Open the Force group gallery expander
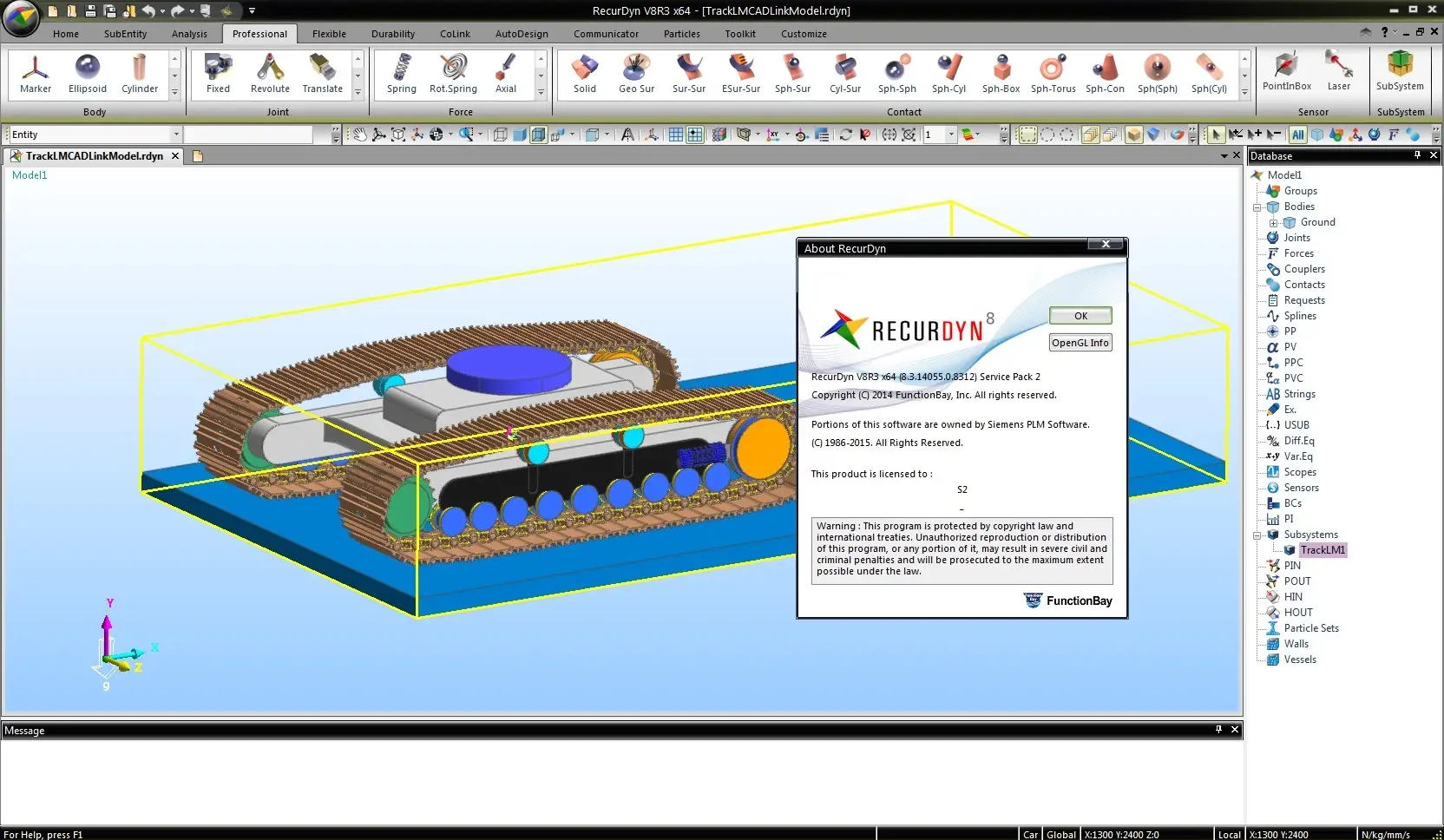The width and height of the screenshot is (1444, 840). pyautogui.click(x=541, y=92)
